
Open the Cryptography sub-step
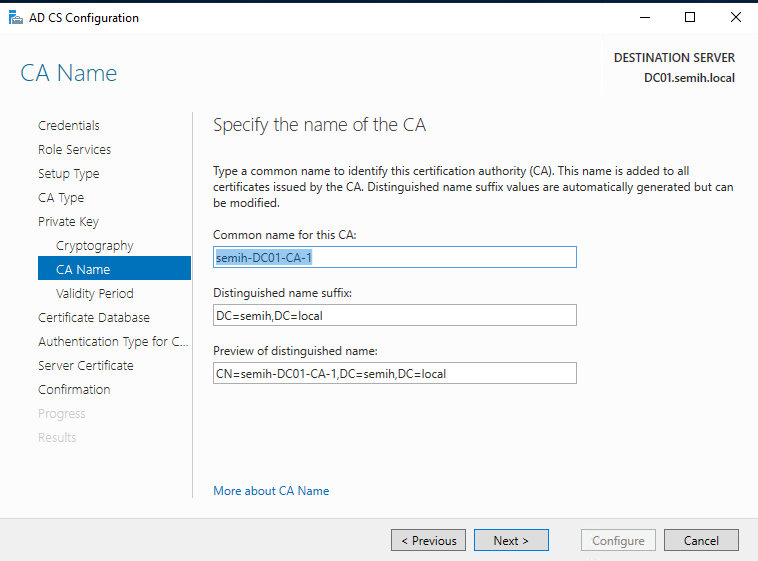coord(94,245)
